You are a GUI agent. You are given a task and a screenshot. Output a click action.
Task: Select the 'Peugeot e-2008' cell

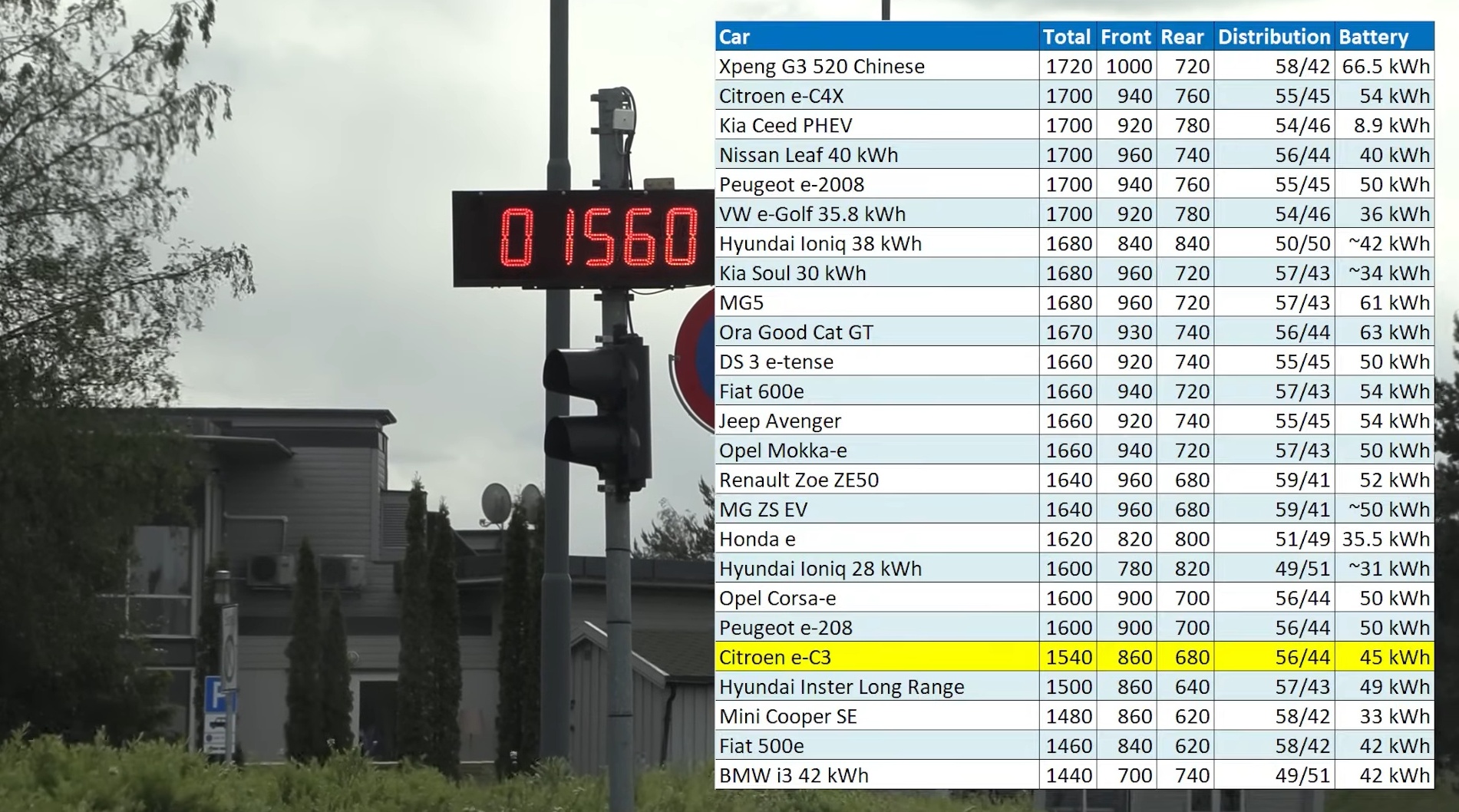[877, 184]
